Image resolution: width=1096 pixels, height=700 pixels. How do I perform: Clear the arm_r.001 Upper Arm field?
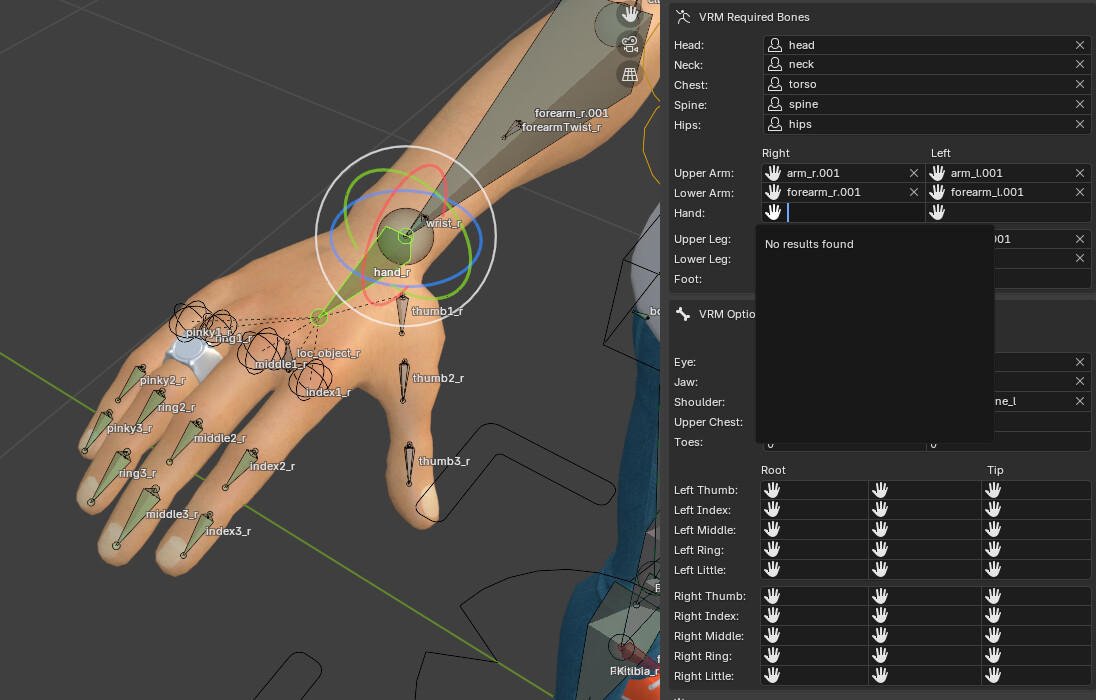[914, 173]
